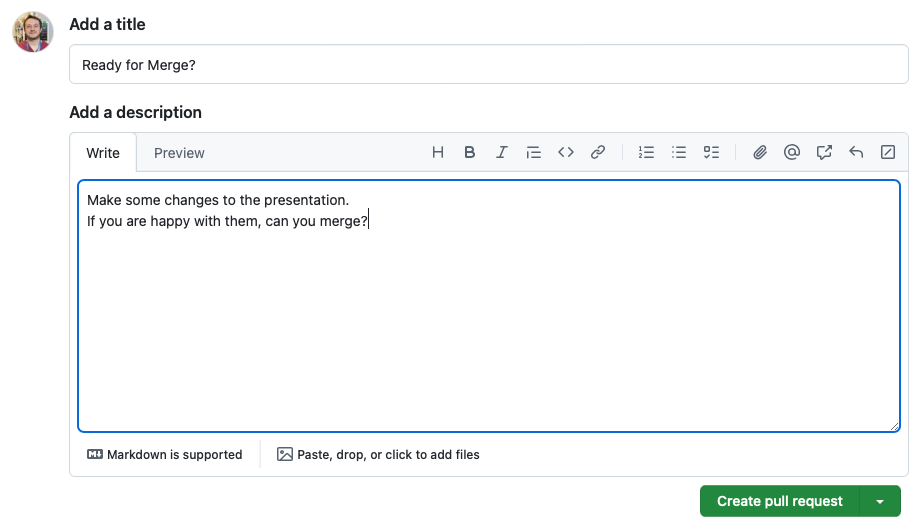Open saved replies arrow icon
This screenshot has width=917, height=528.
(856, 153)
